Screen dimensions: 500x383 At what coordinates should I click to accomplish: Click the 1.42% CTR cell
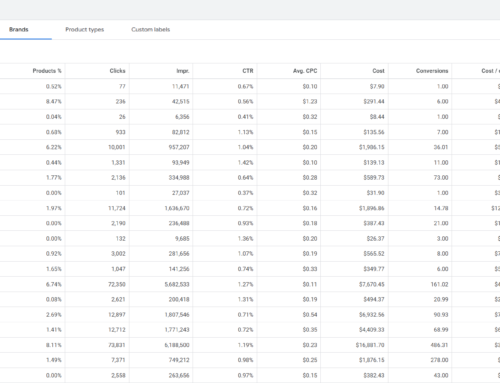coord(245,162)
